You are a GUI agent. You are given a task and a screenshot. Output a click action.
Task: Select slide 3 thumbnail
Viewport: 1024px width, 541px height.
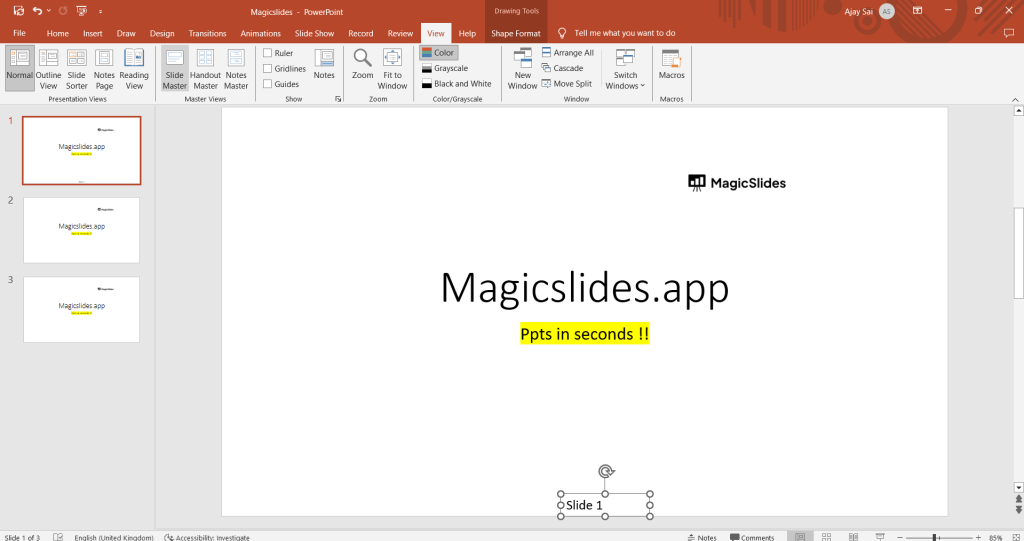pyautogui.click(x=82, y=309)
